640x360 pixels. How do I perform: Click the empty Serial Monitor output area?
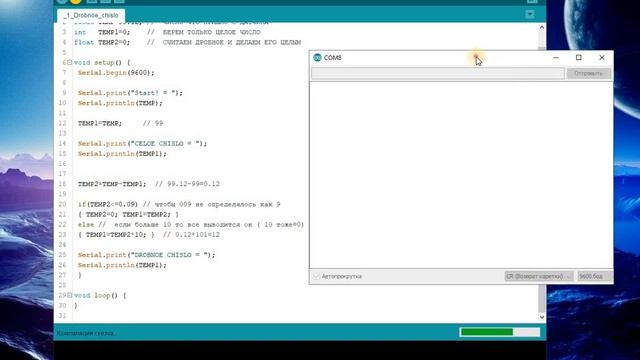(x=461, y=175)
